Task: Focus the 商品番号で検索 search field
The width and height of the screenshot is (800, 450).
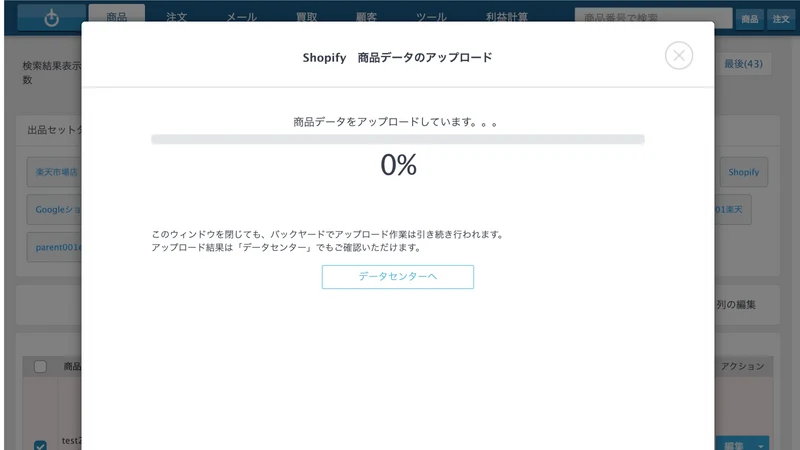Action: pos(653,17)
